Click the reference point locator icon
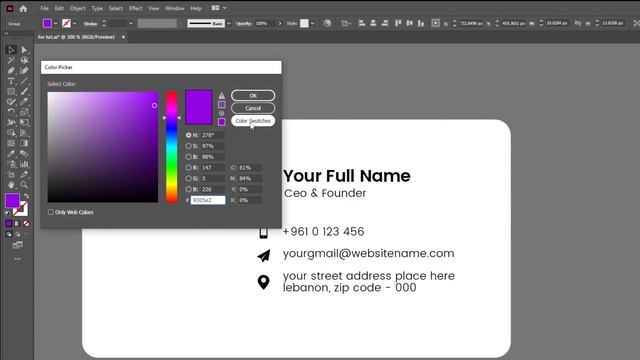 [436, 23]
